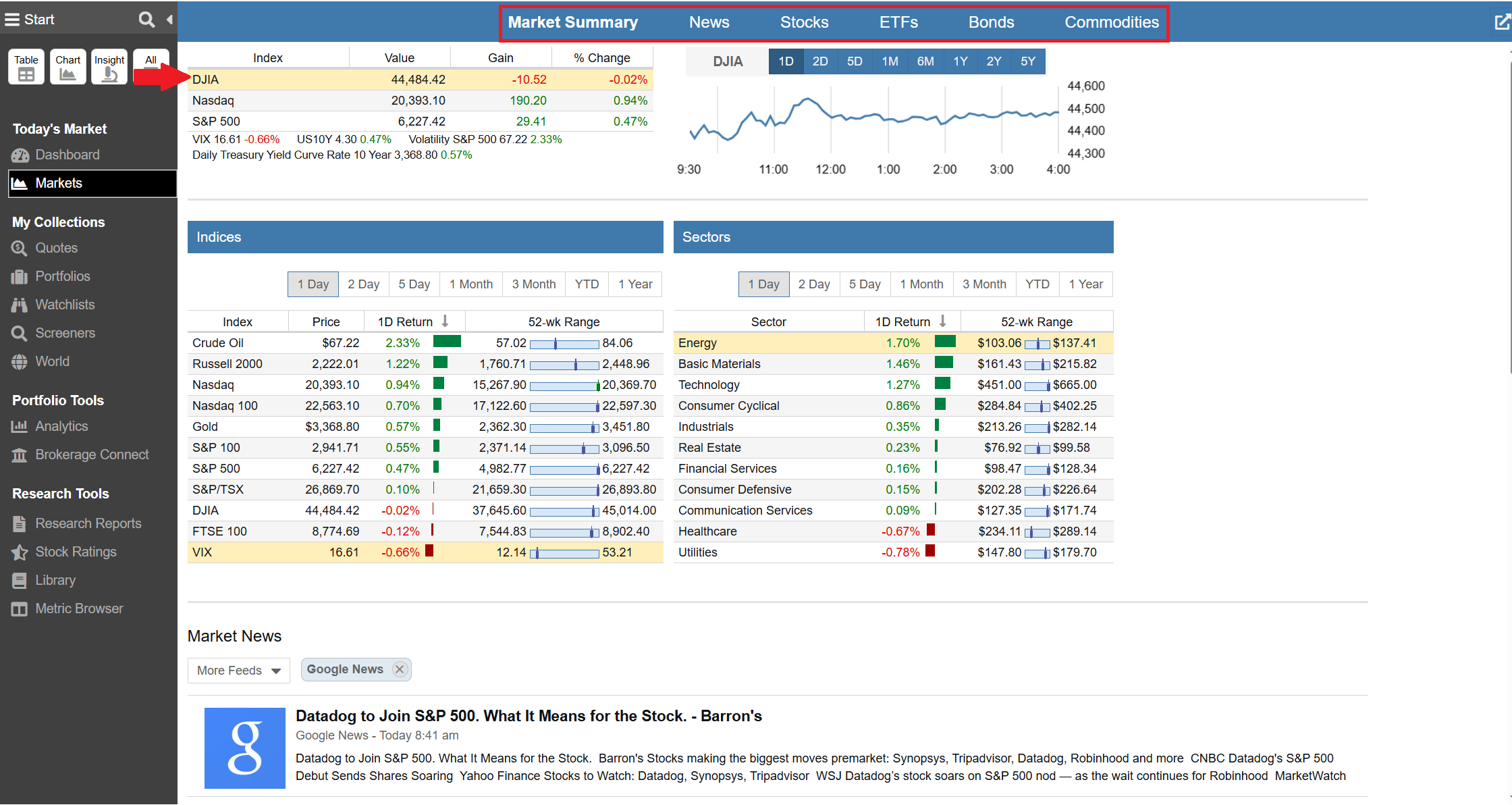The width and height of the screenshot is (1512, 805).
Task: Switch Indices to YTD view
Action: click(586, 284)
